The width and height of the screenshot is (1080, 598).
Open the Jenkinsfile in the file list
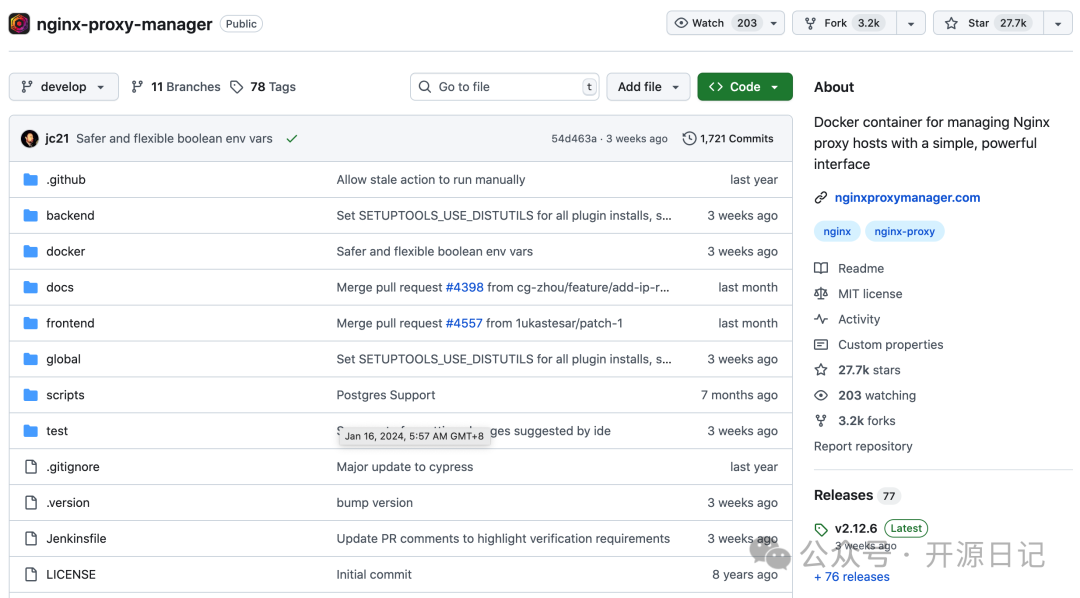click(76, 539)
